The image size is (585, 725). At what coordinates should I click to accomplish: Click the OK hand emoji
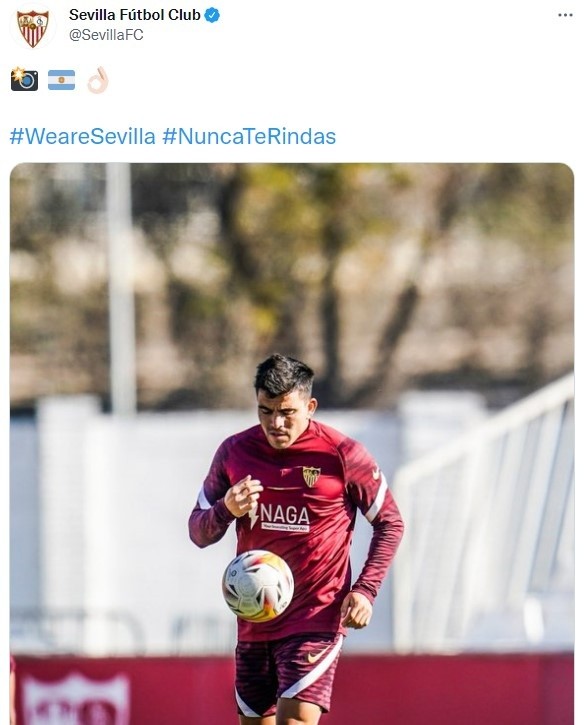[98, 80]
